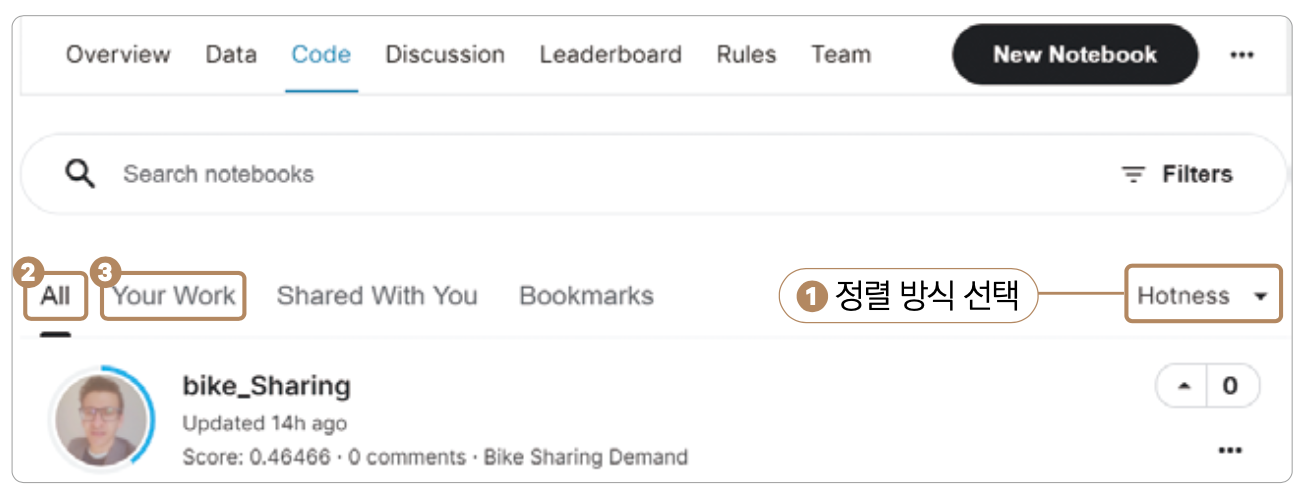Show Your Work notebooks
Viewport: 1302px width, 496px height.
coord(174,296)
